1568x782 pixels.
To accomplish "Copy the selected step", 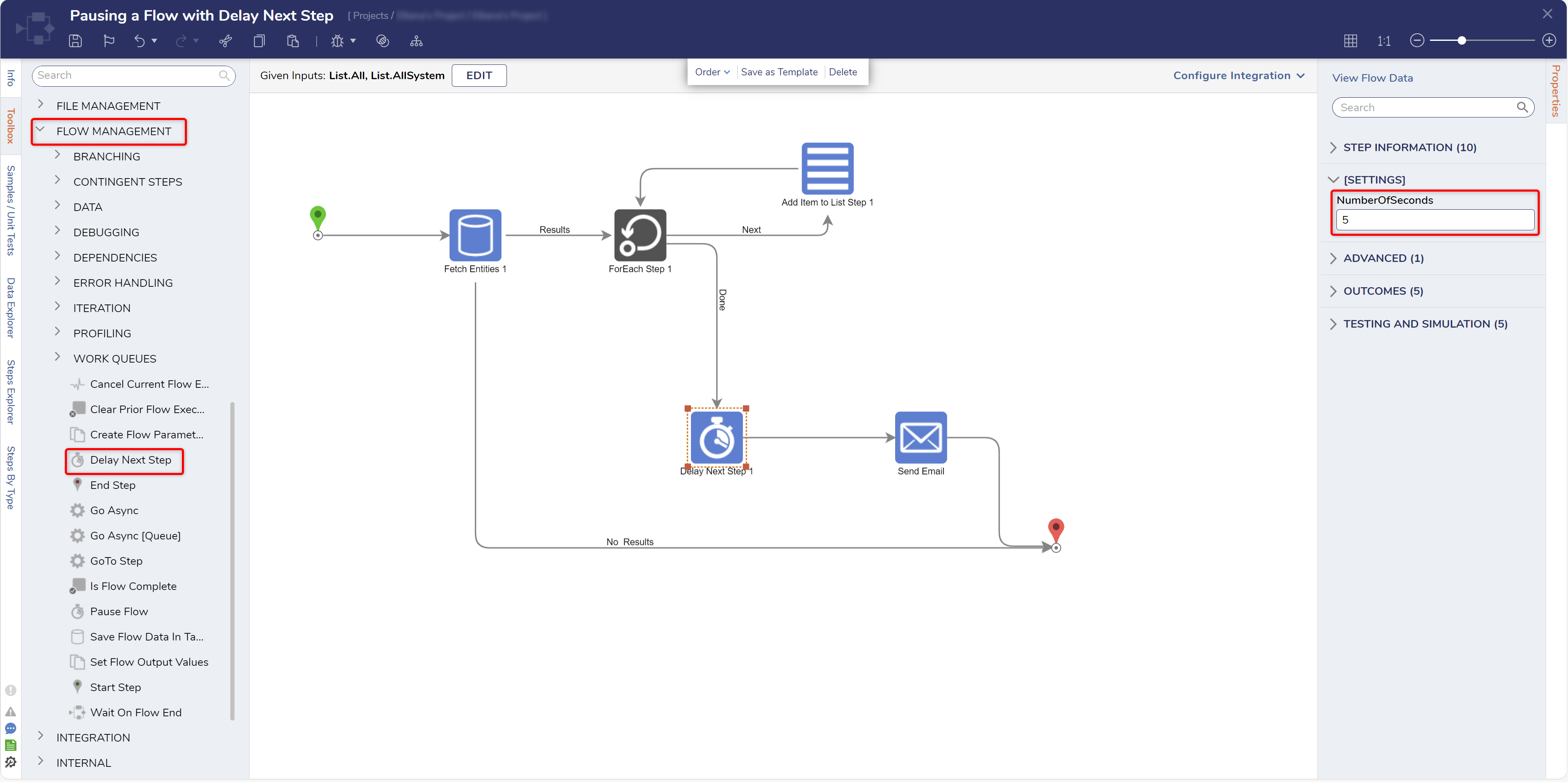I will coord(259,41).
